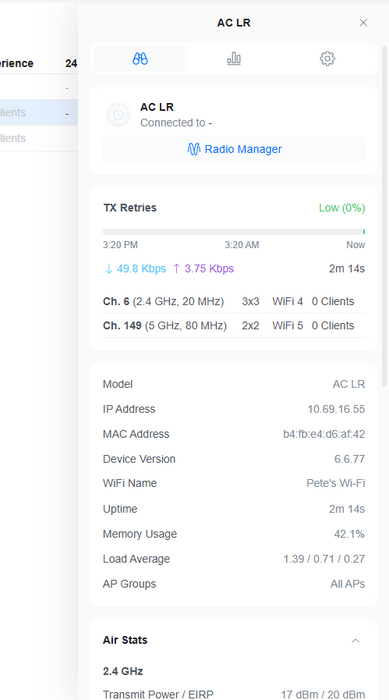Click the Load Average 1.39 / 0.71 / 0.27 value
Screen dimensions: 389x700
[x=324, y=559]
